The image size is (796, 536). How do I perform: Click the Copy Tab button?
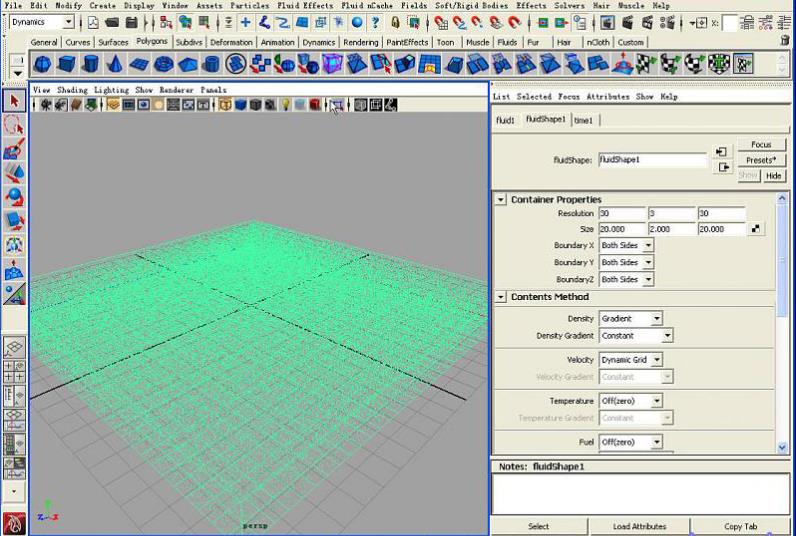(741, 526)
